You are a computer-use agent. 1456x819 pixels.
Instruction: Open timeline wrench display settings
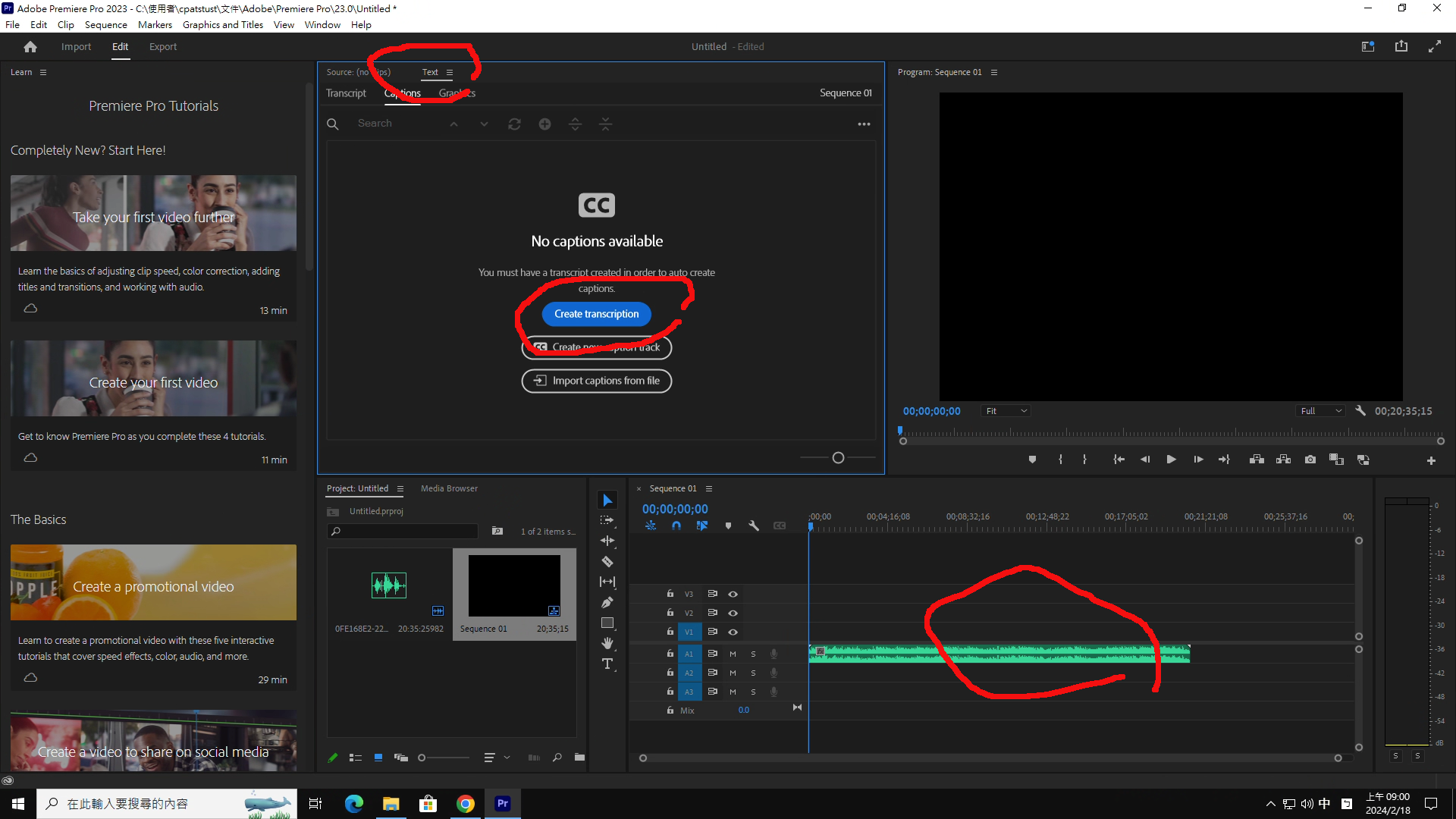[x=754, y=526]
